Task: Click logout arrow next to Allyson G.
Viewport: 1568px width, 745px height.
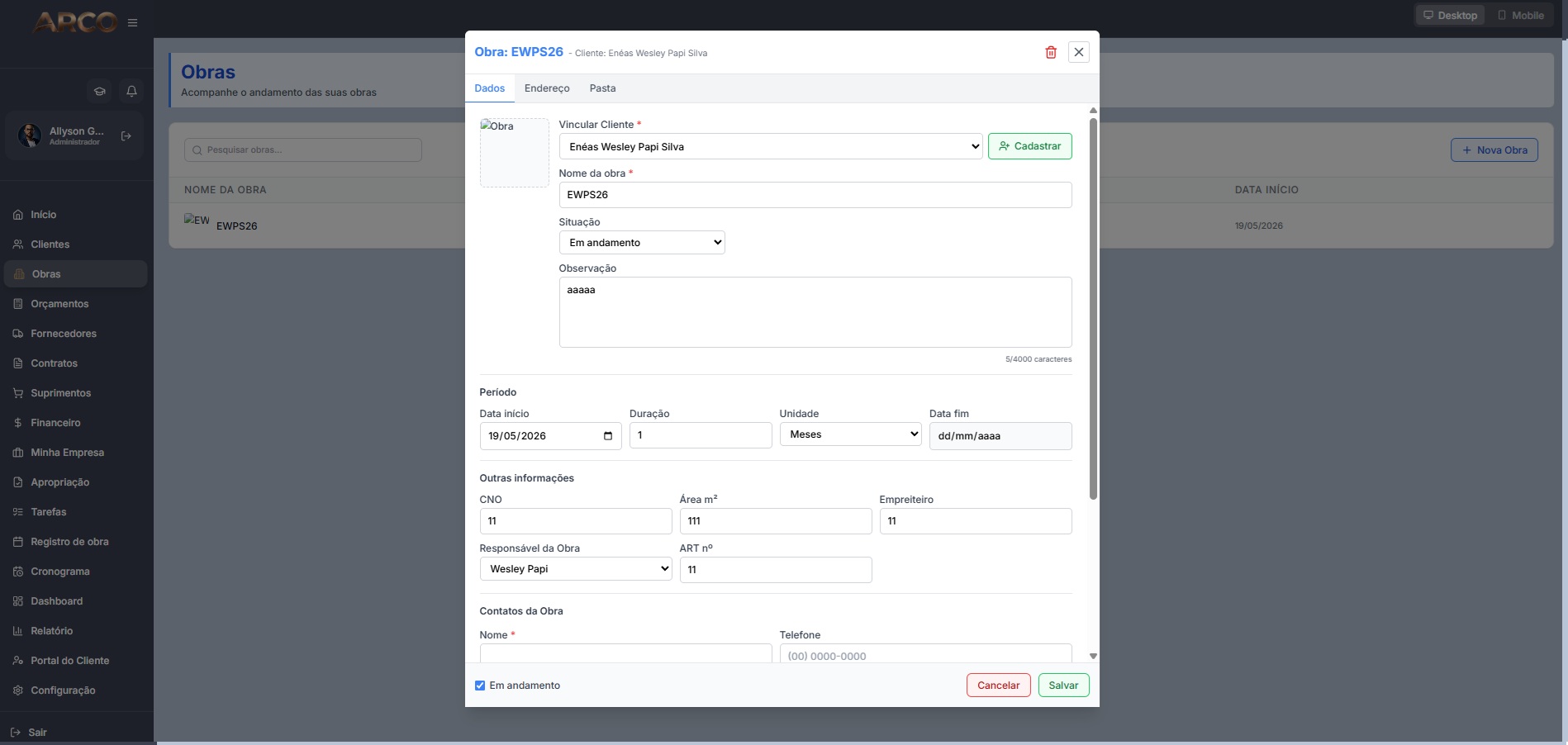Action: (126, 136)
